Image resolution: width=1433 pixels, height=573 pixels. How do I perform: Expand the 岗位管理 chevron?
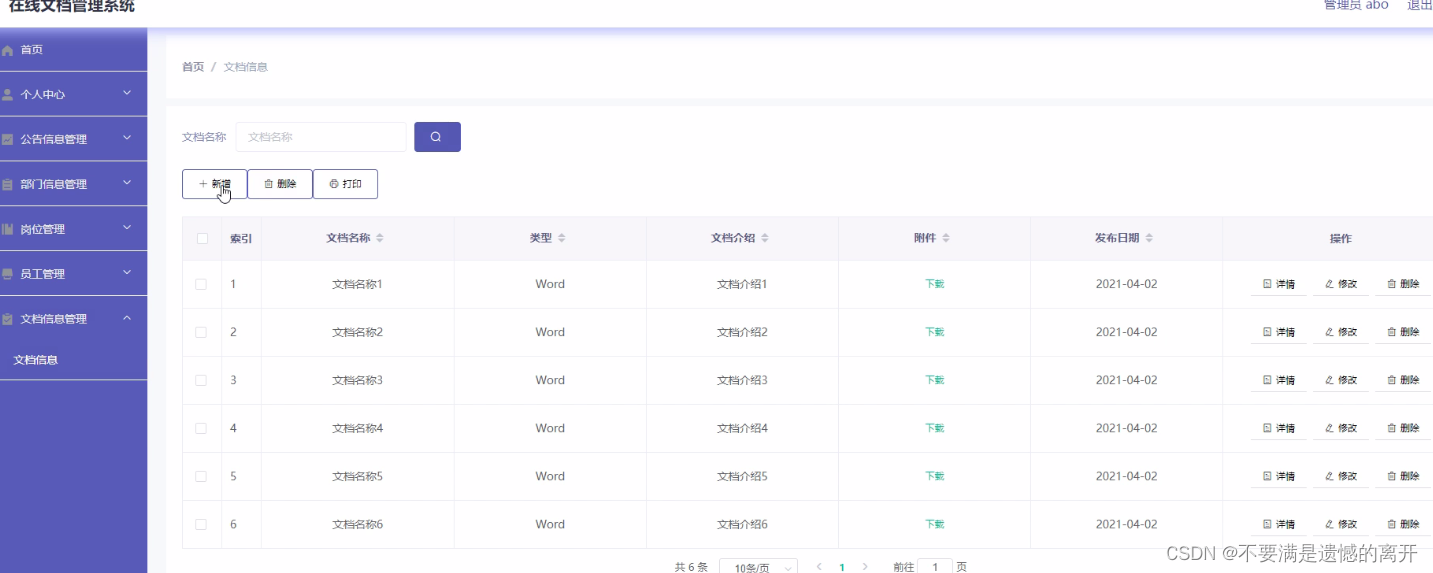[x=127, y=228]
